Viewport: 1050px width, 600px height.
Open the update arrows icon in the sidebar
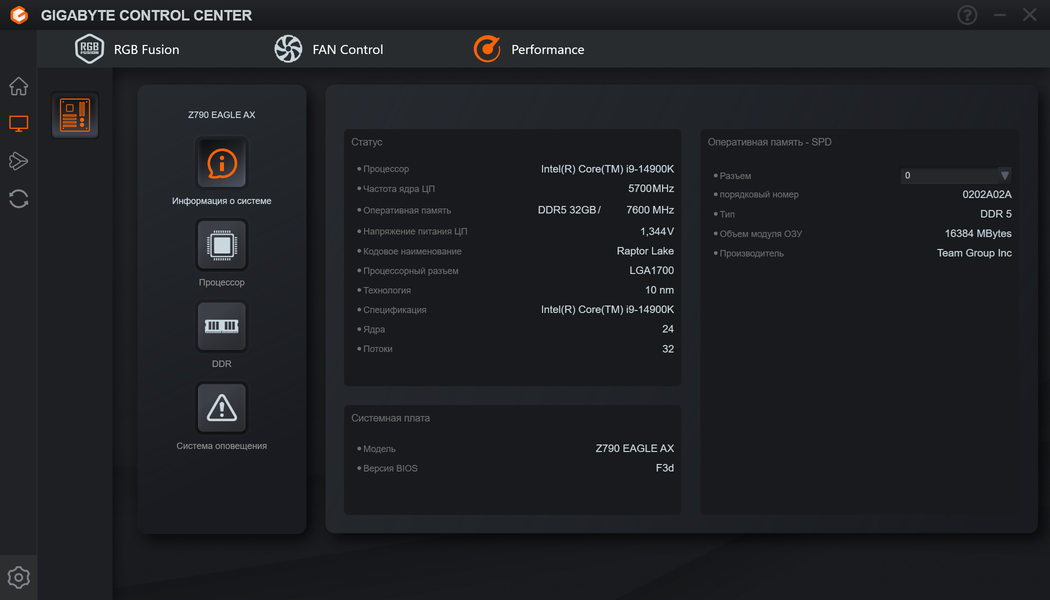[19, 198]
